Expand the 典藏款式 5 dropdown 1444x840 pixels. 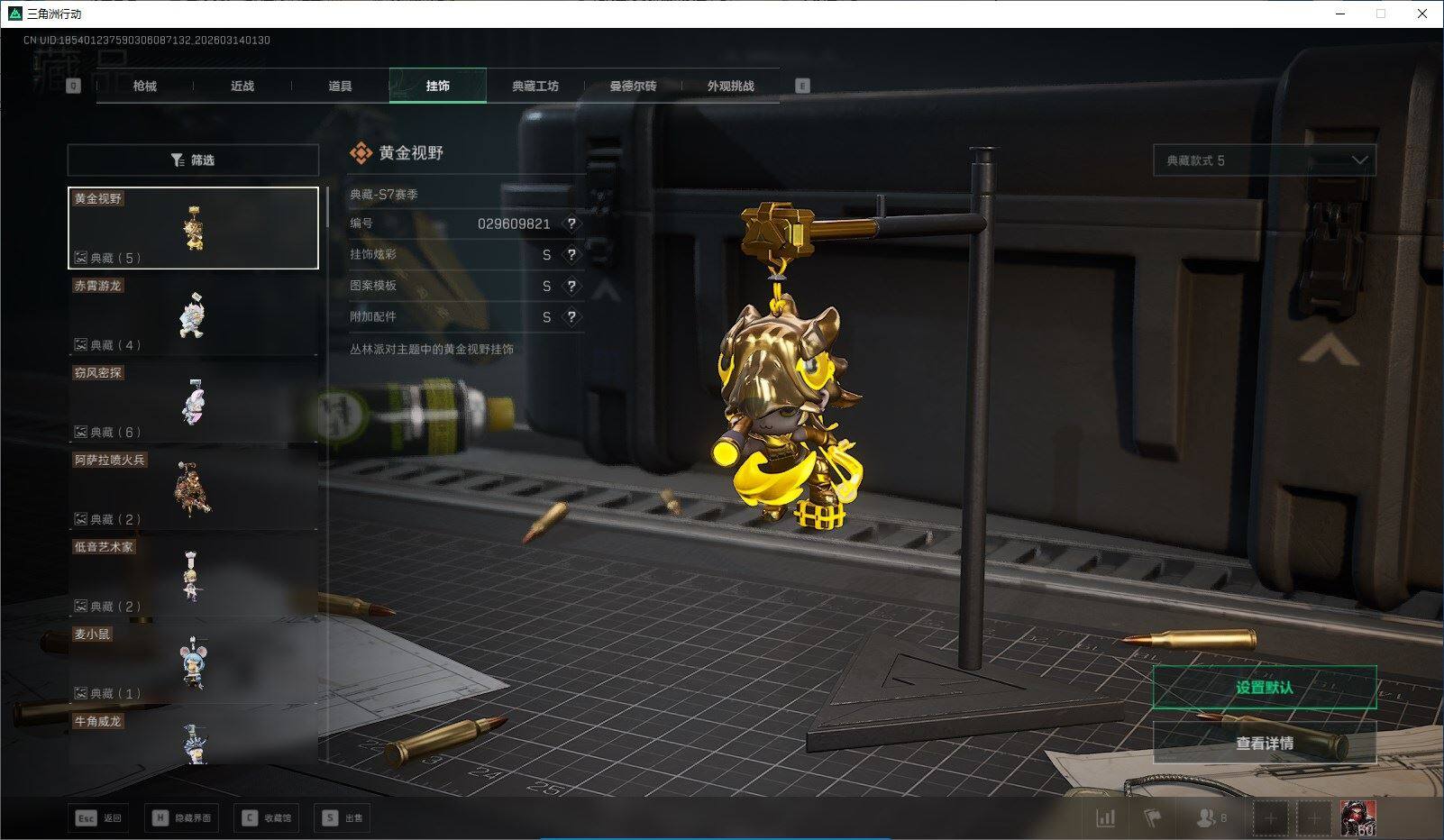[1264, 160]
